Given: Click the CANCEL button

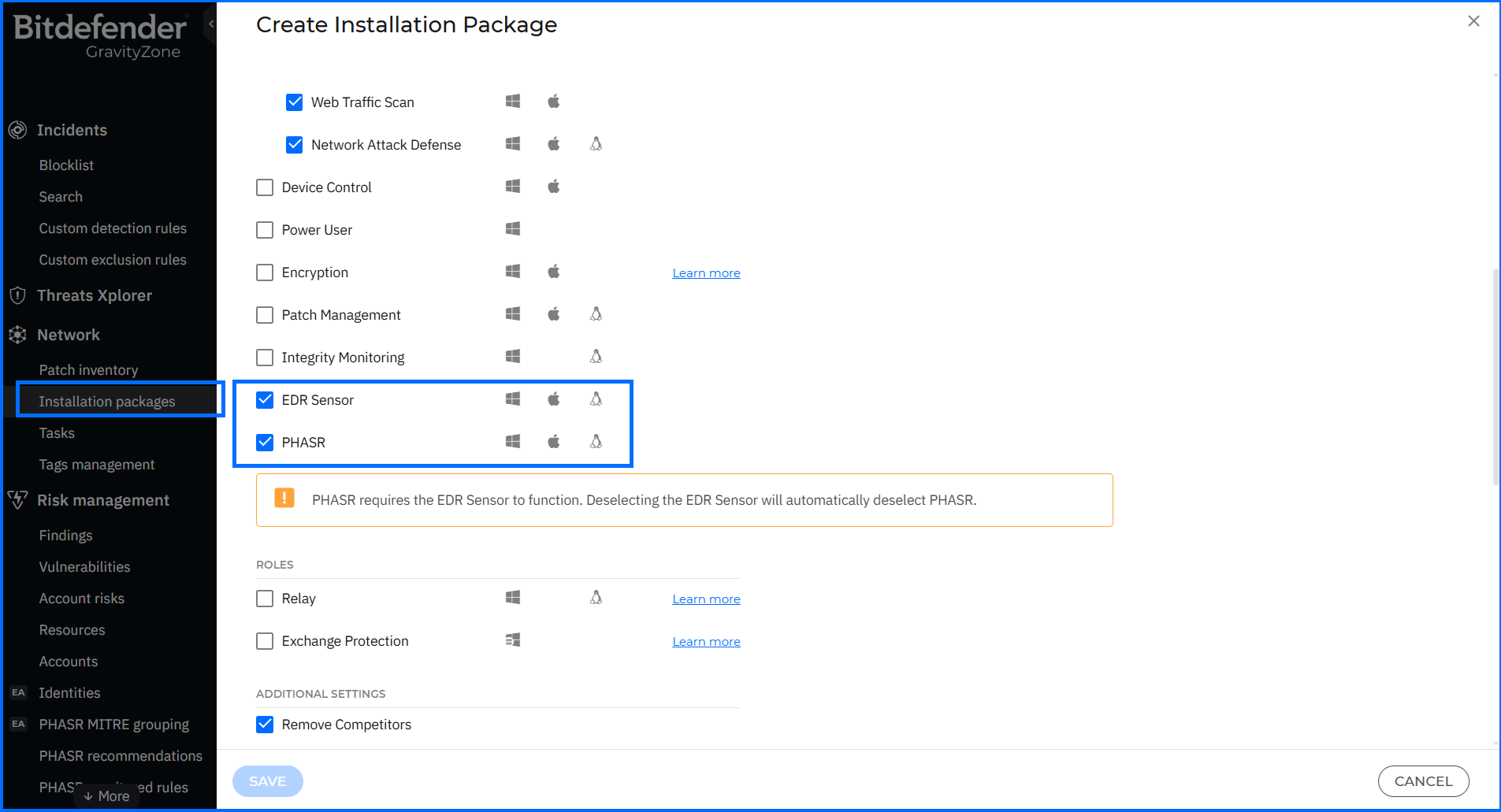Looking at the screenshot, I should pos(1424,781).
